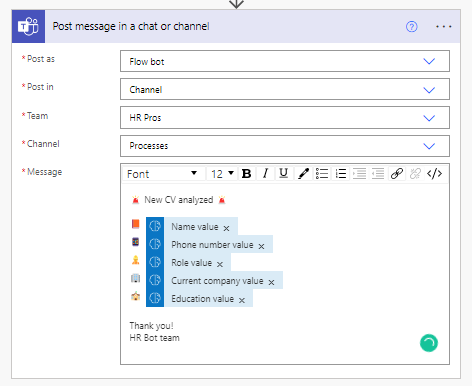Open the Team dropdown showing HR Pros
472x386 pixels.
click(285, 118)
